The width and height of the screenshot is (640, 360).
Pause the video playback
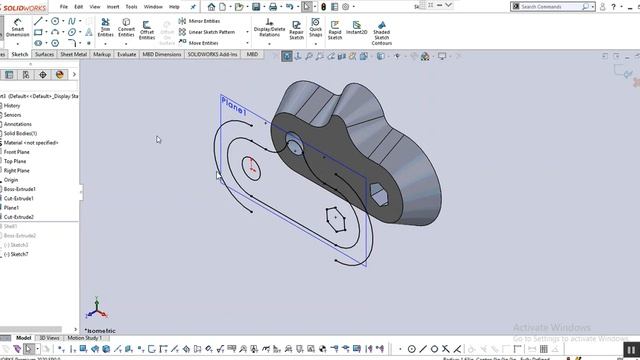click(x=631, y=350)
